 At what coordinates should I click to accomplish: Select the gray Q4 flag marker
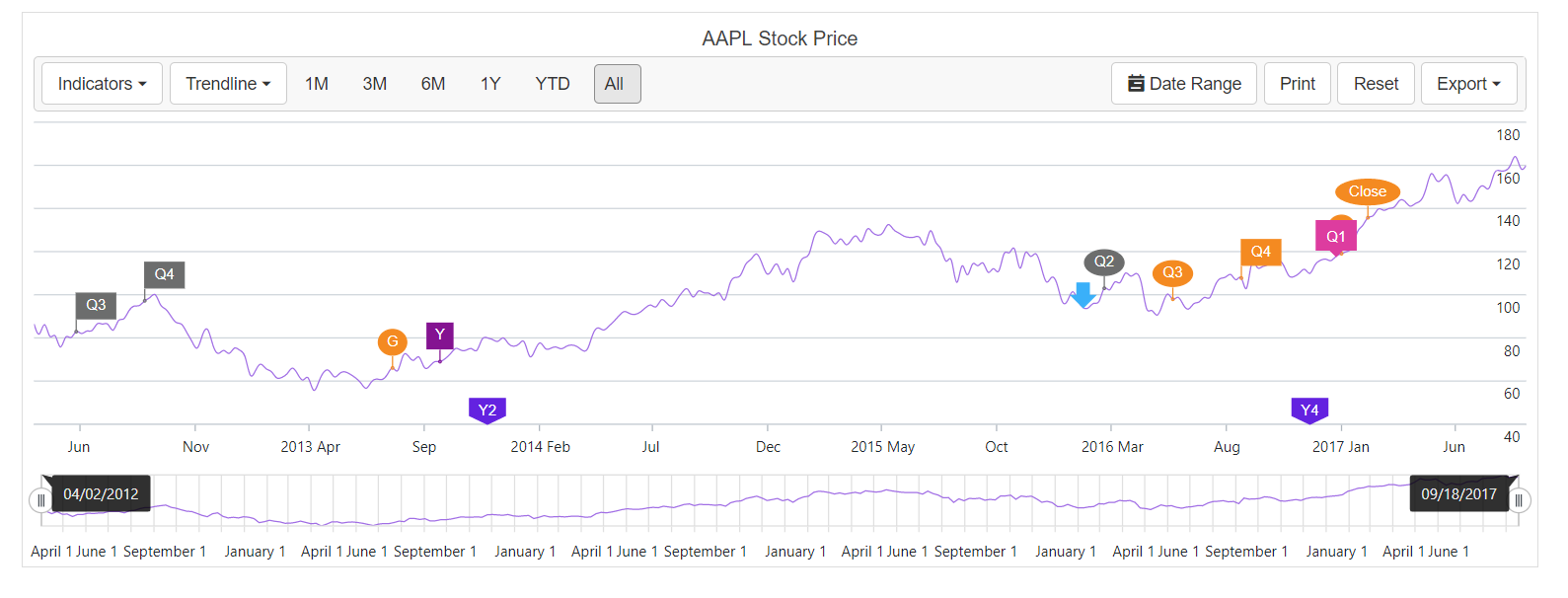164,274
